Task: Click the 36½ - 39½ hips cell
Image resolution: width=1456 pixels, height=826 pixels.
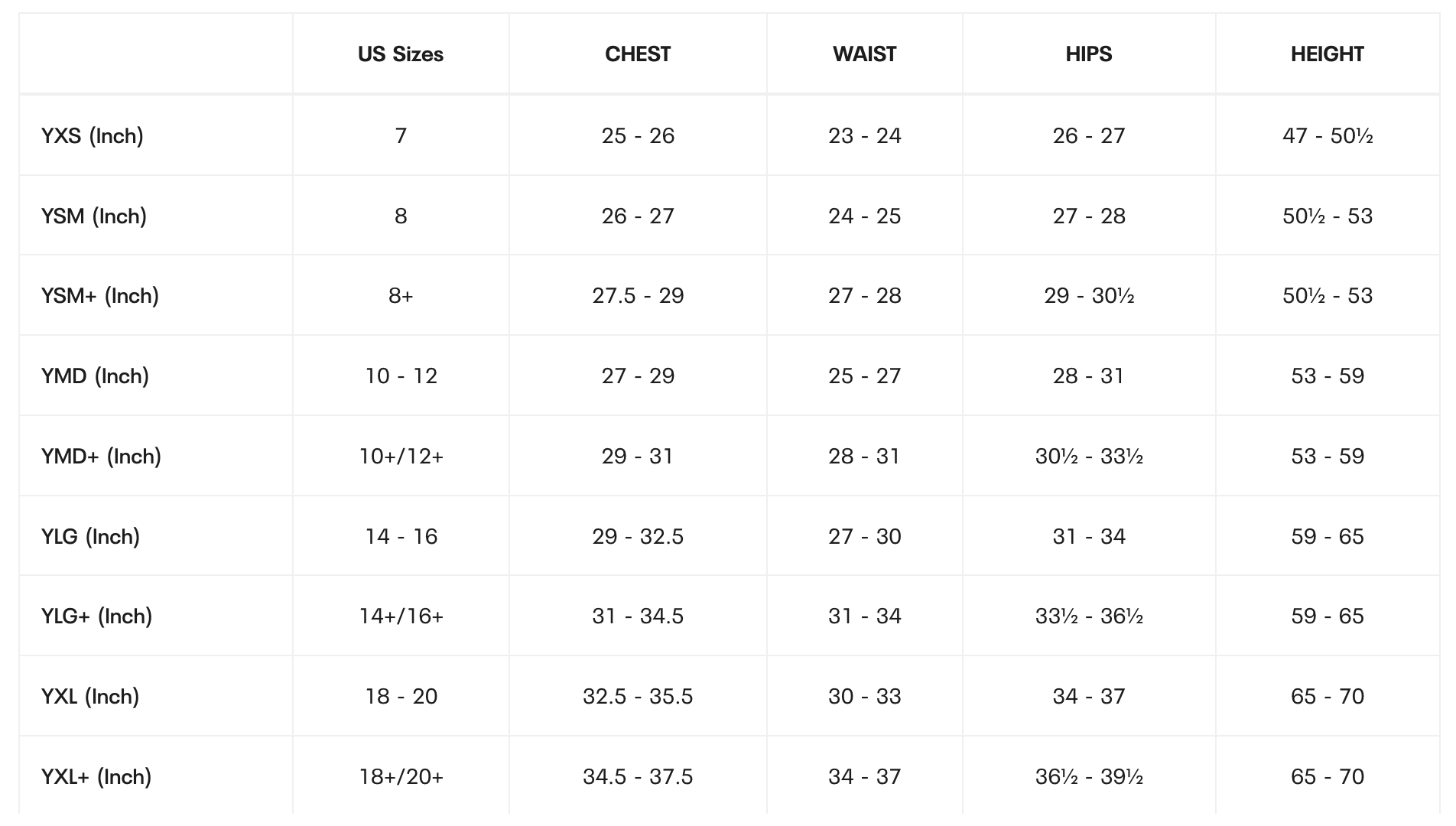Action: (1088, 777)
